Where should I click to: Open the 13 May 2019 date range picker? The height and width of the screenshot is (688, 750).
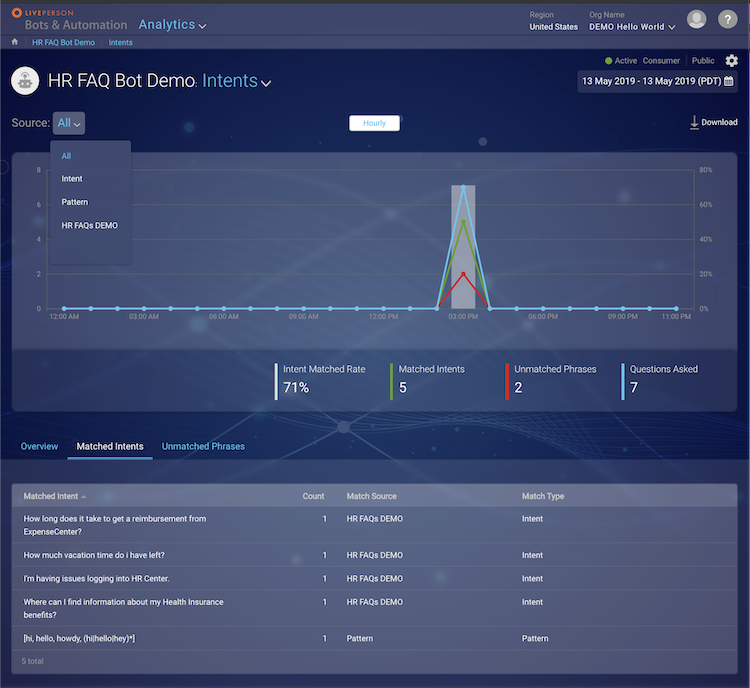tap(657, 81)
